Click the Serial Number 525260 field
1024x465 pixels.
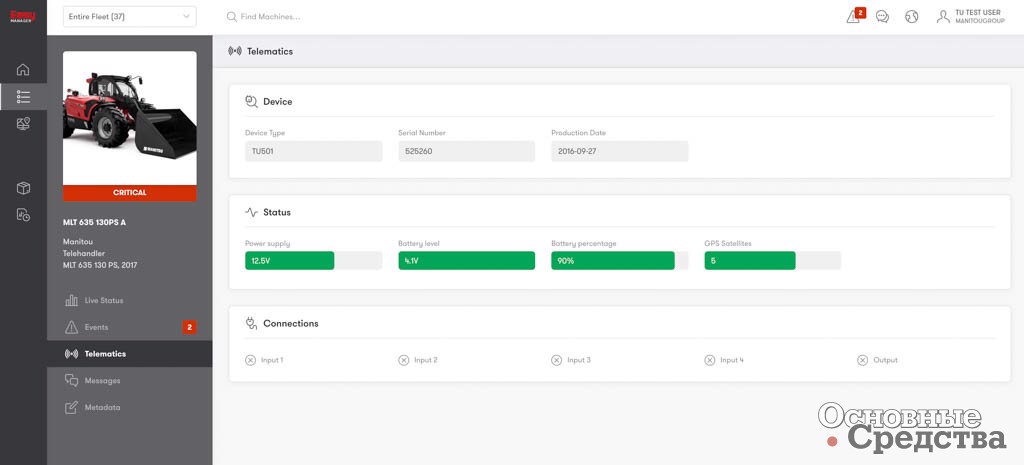coord(466,151)
